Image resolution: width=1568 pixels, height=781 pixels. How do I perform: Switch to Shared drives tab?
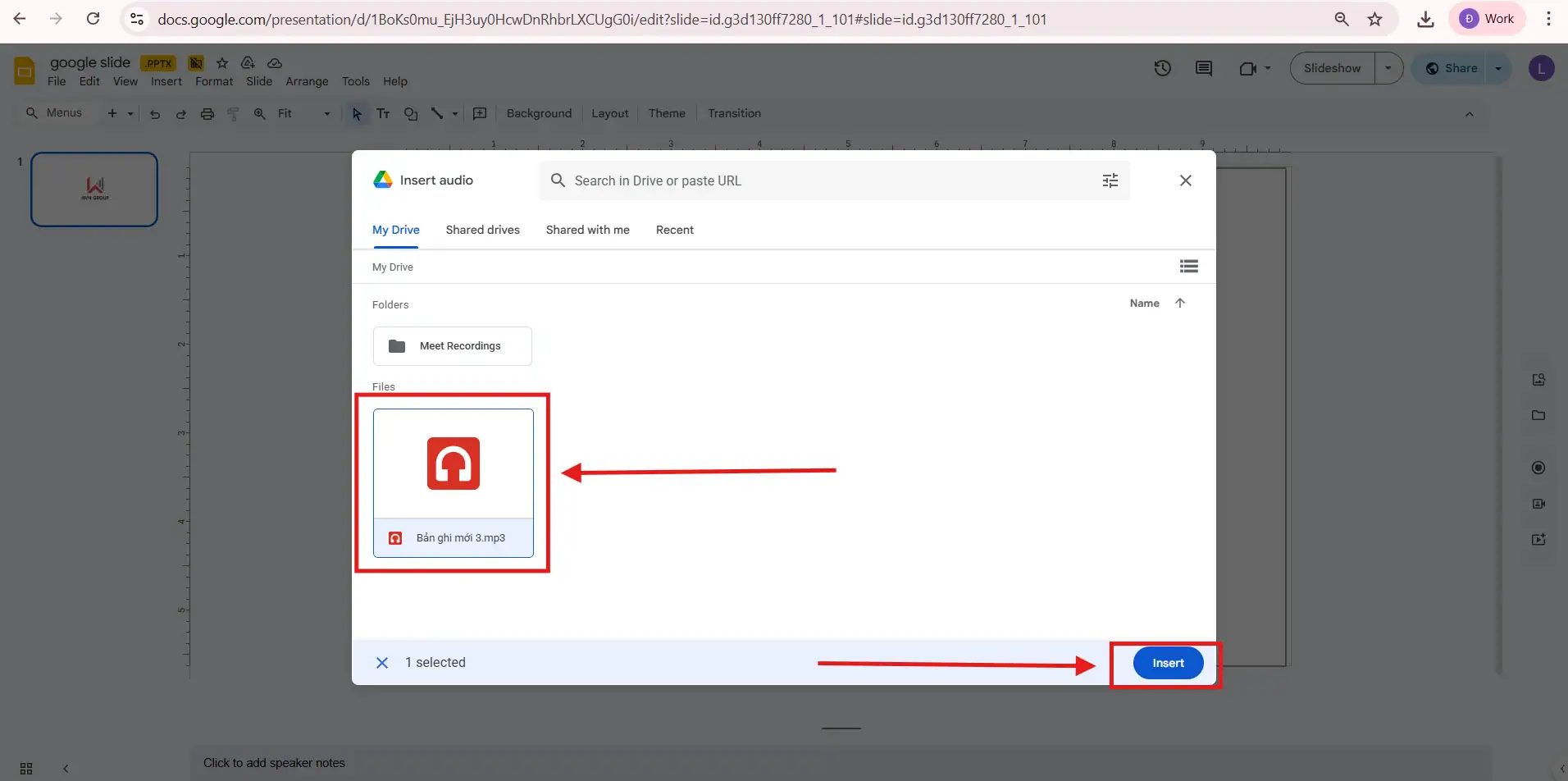coord(482,230)
